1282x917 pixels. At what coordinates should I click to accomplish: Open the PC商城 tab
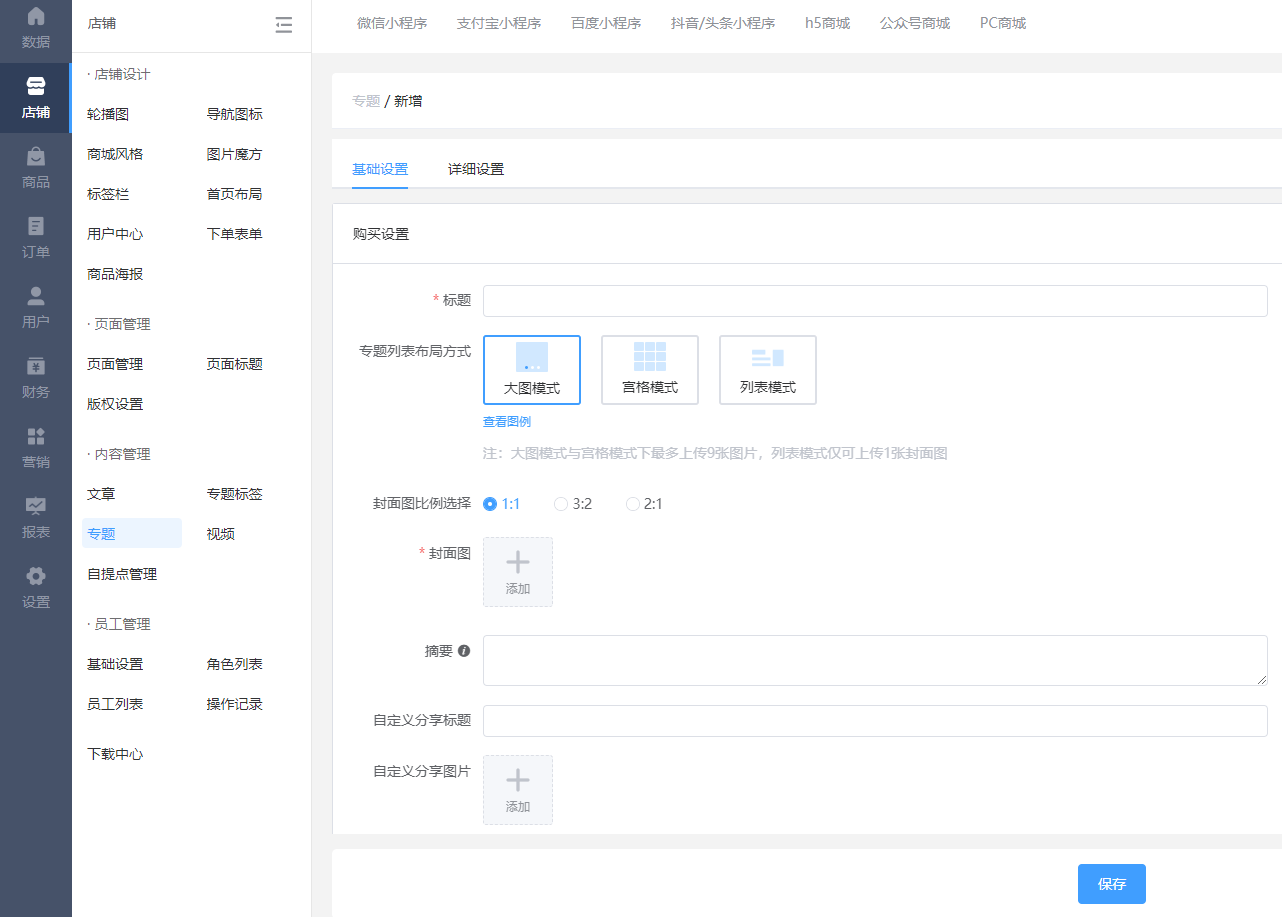tap(1003, 23)
